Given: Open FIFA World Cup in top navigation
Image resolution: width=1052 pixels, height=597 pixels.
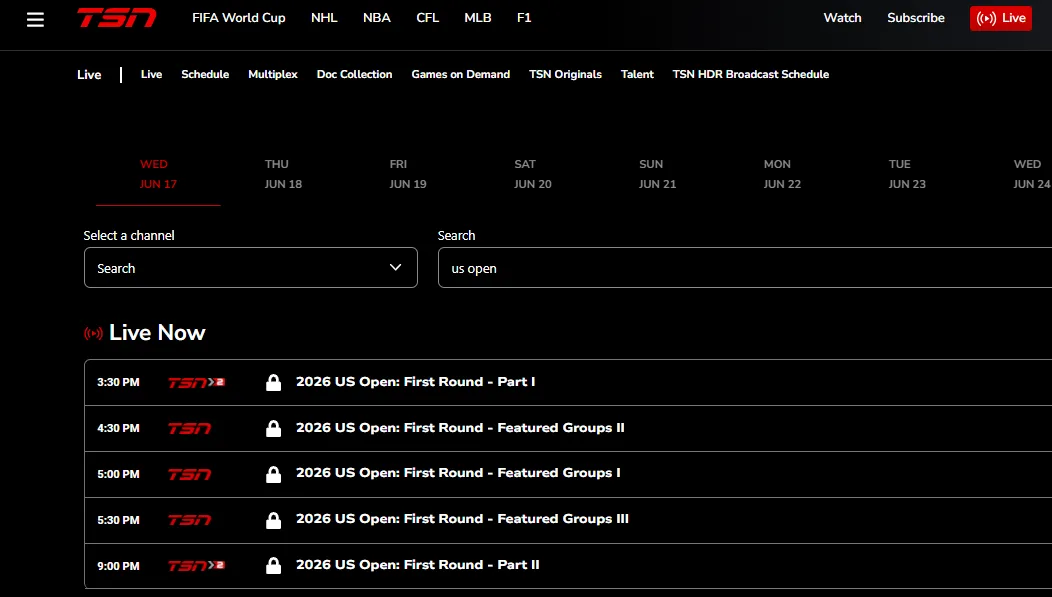Looking at the screenshot, I should (x=239, y=18).
